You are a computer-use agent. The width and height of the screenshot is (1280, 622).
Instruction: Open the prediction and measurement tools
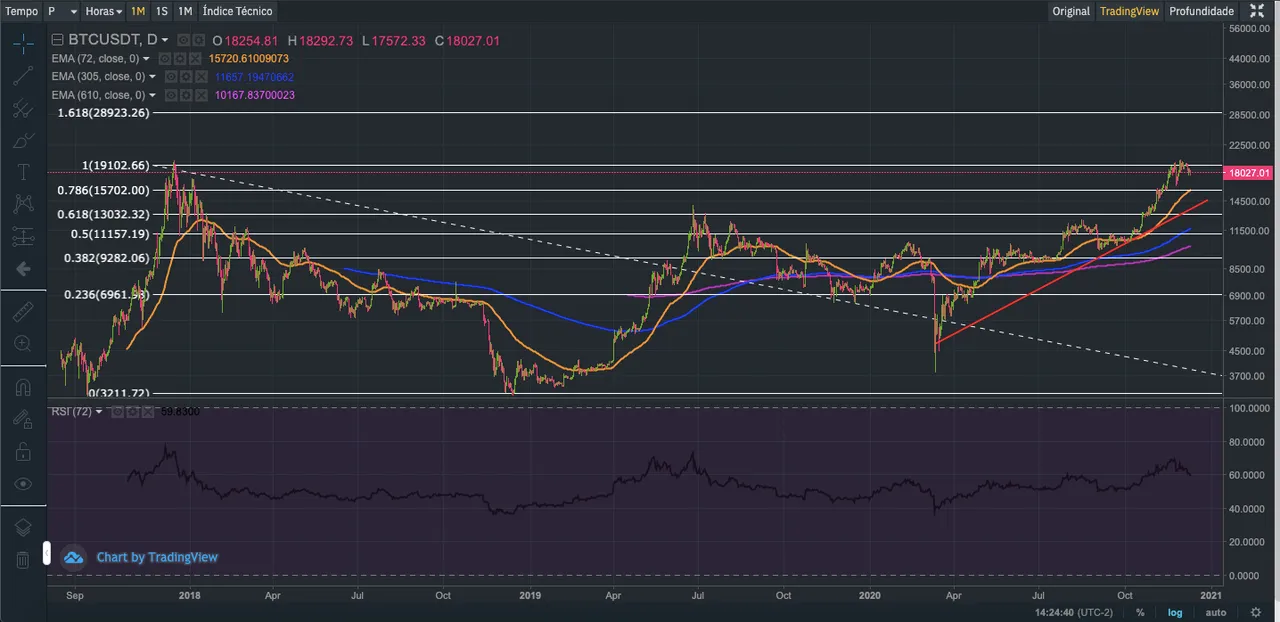22,236
